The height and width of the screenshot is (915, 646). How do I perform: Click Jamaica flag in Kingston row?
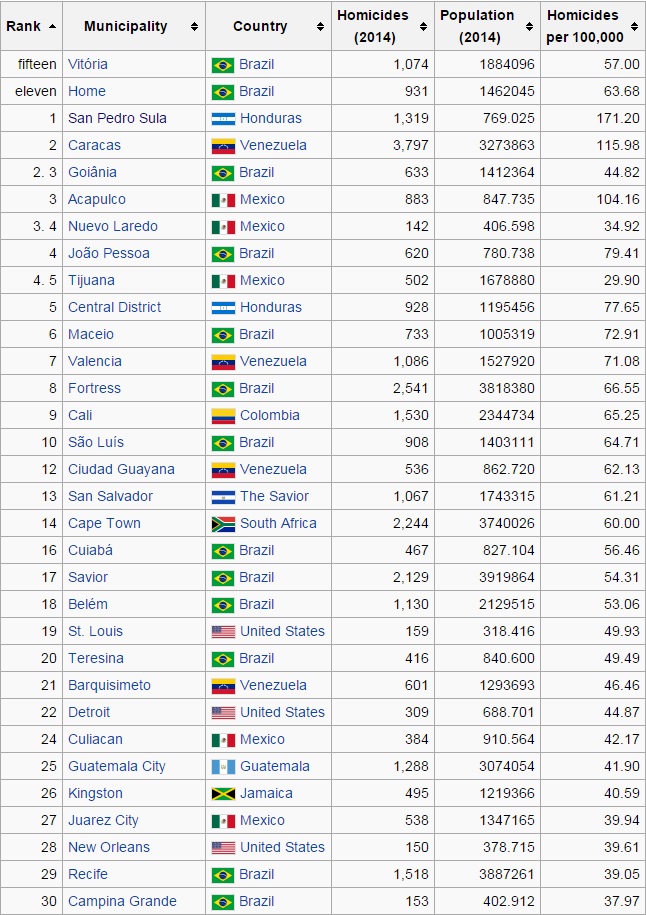coord(224,794)
